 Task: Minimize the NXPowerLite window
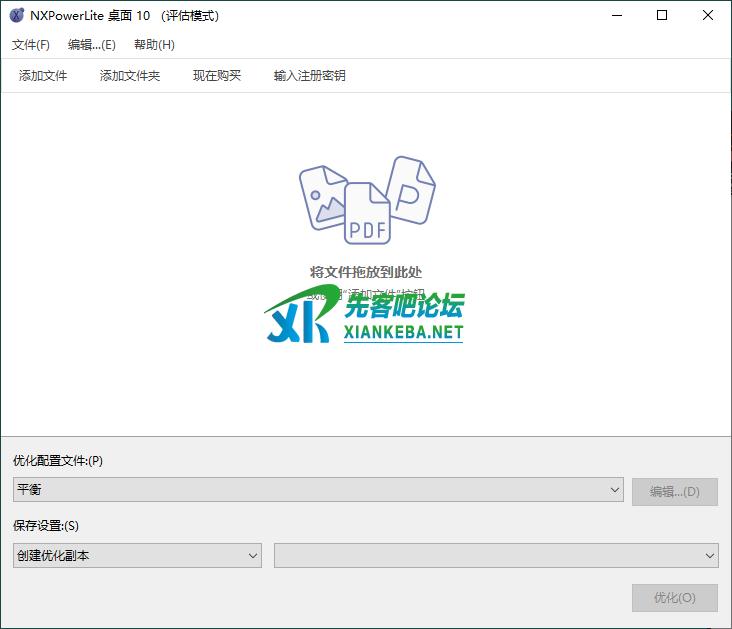(616, 16)
